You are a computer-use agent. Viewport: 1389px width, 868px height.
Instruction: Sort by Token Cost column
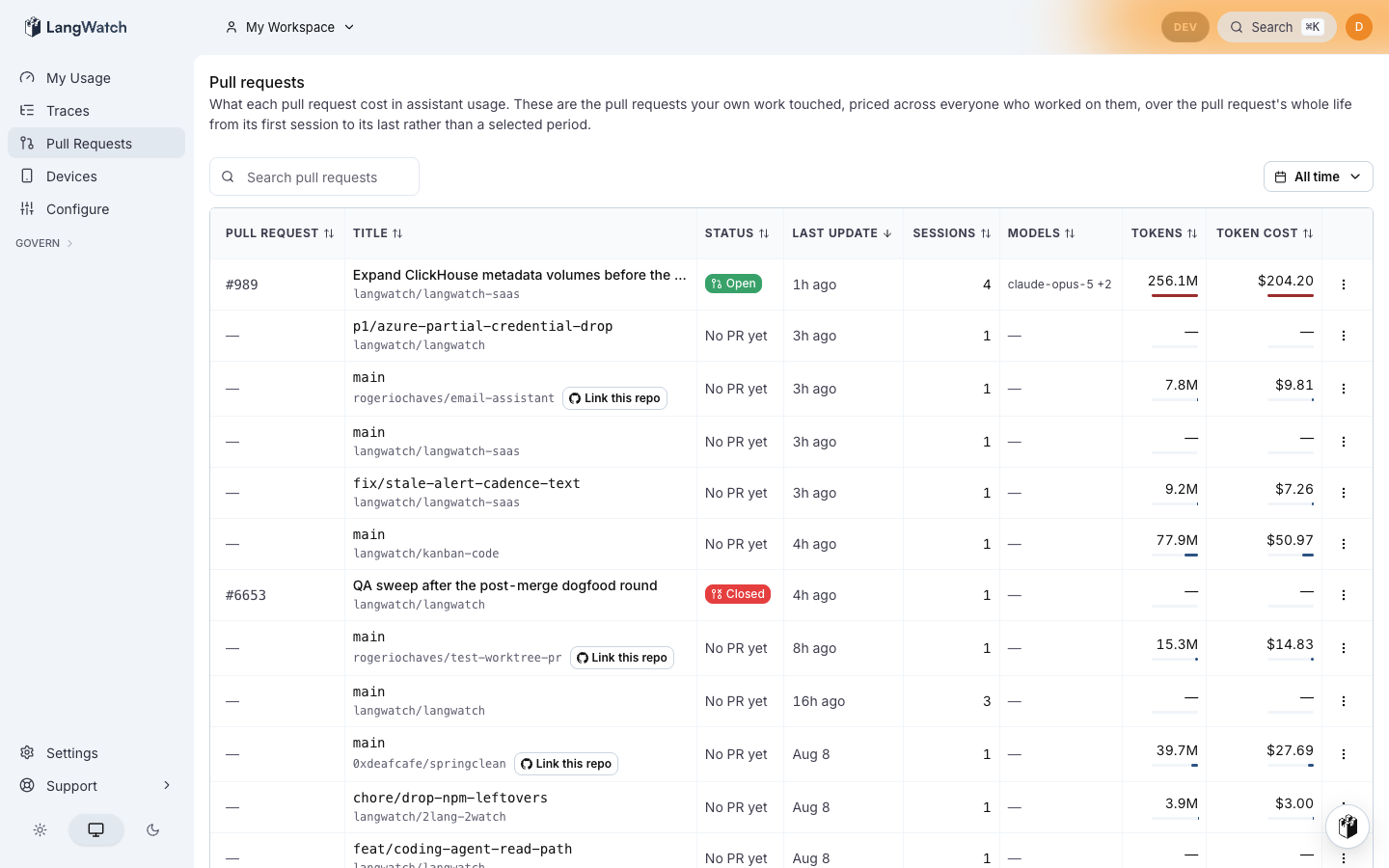(1265, 233)
